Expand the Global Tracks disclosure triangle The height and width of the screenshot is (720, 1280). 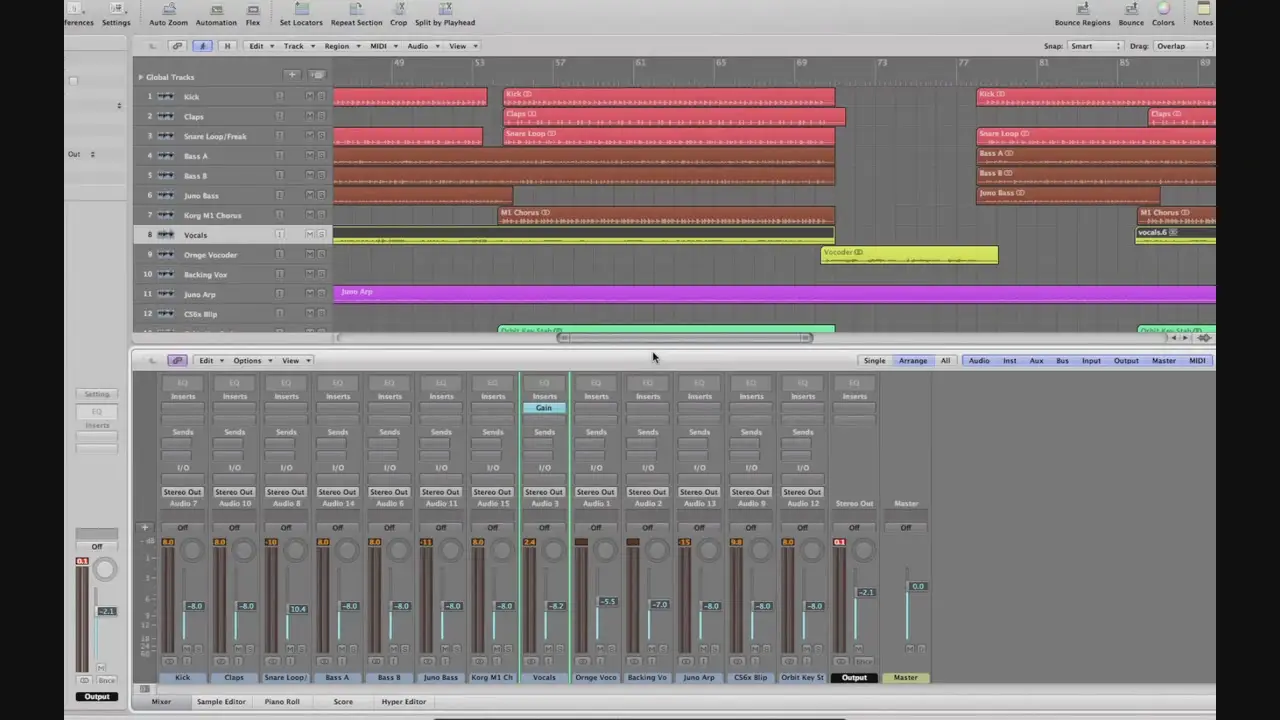click(140, 77)
